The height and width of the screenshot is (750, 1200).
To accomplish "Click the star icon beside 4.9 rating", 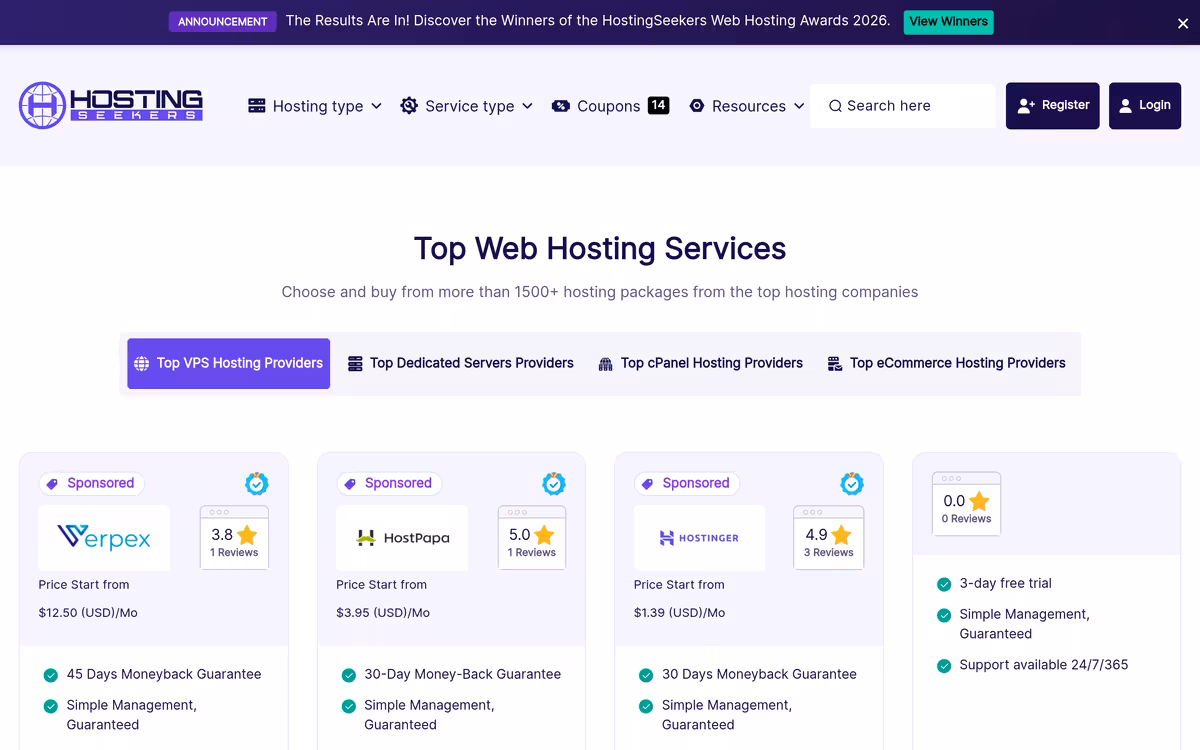I will (x=842, y=535).
